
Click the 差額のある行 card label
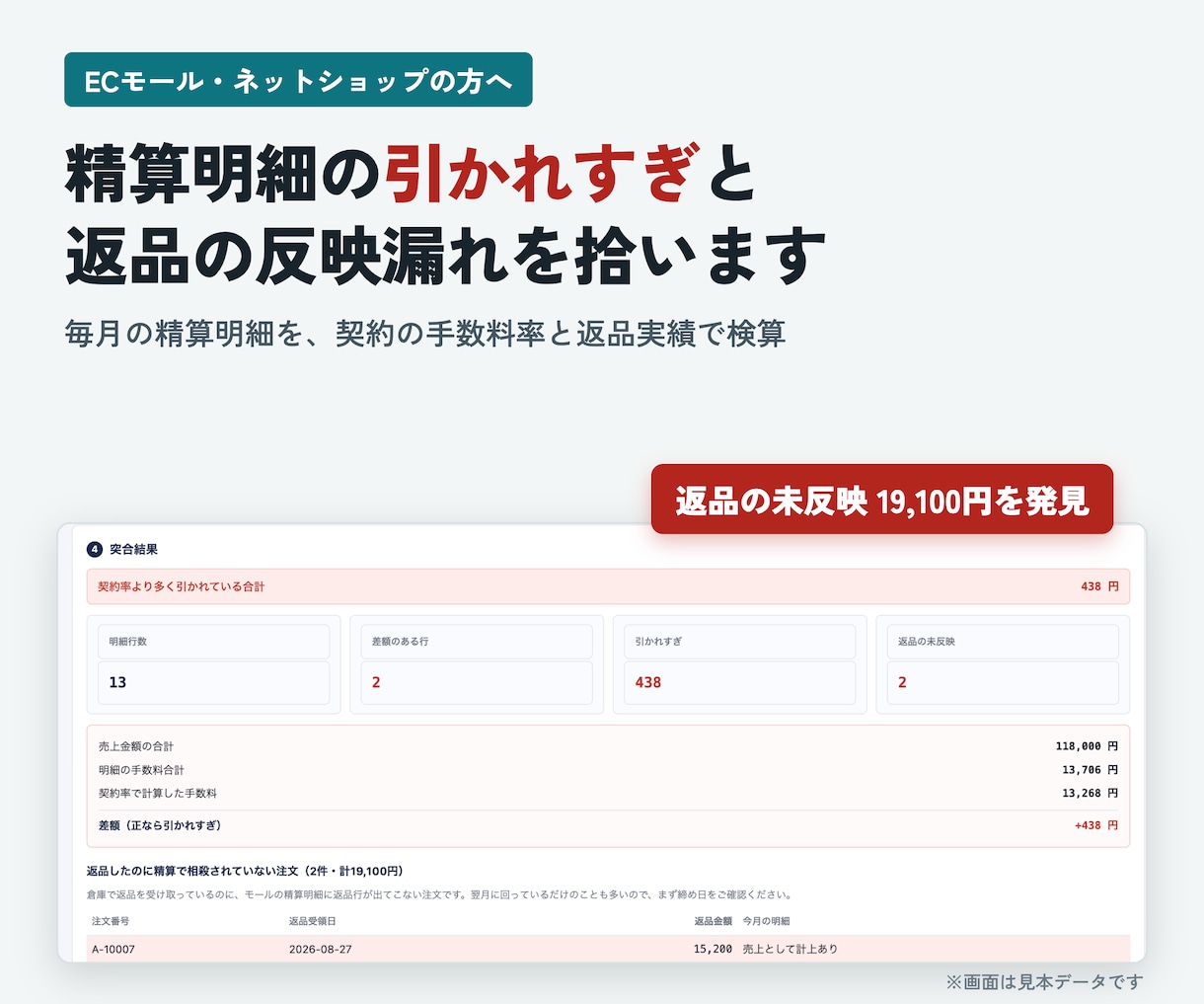click(400, 642)
